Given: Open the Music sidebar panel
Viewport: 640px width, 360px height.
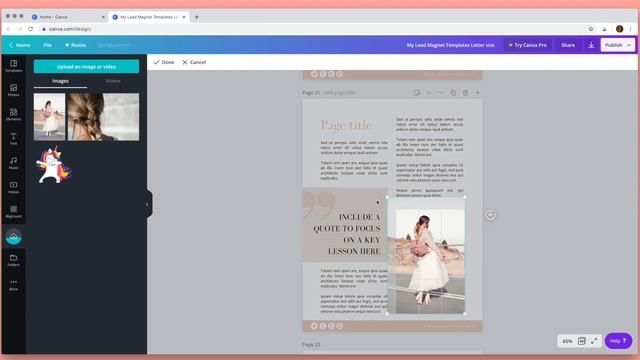Looking at the screenshot, I should point(13,163).
